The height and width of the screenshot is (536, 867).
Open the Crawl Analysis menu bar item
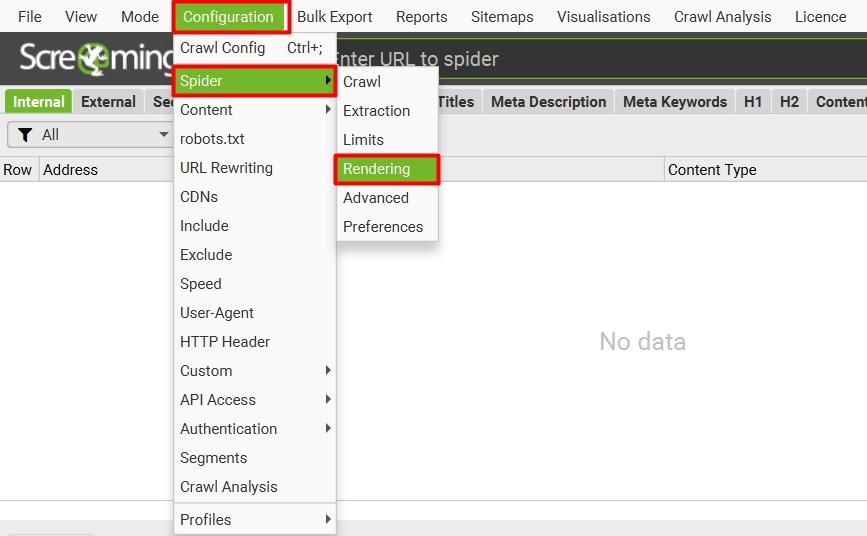[x=722, y=17]
